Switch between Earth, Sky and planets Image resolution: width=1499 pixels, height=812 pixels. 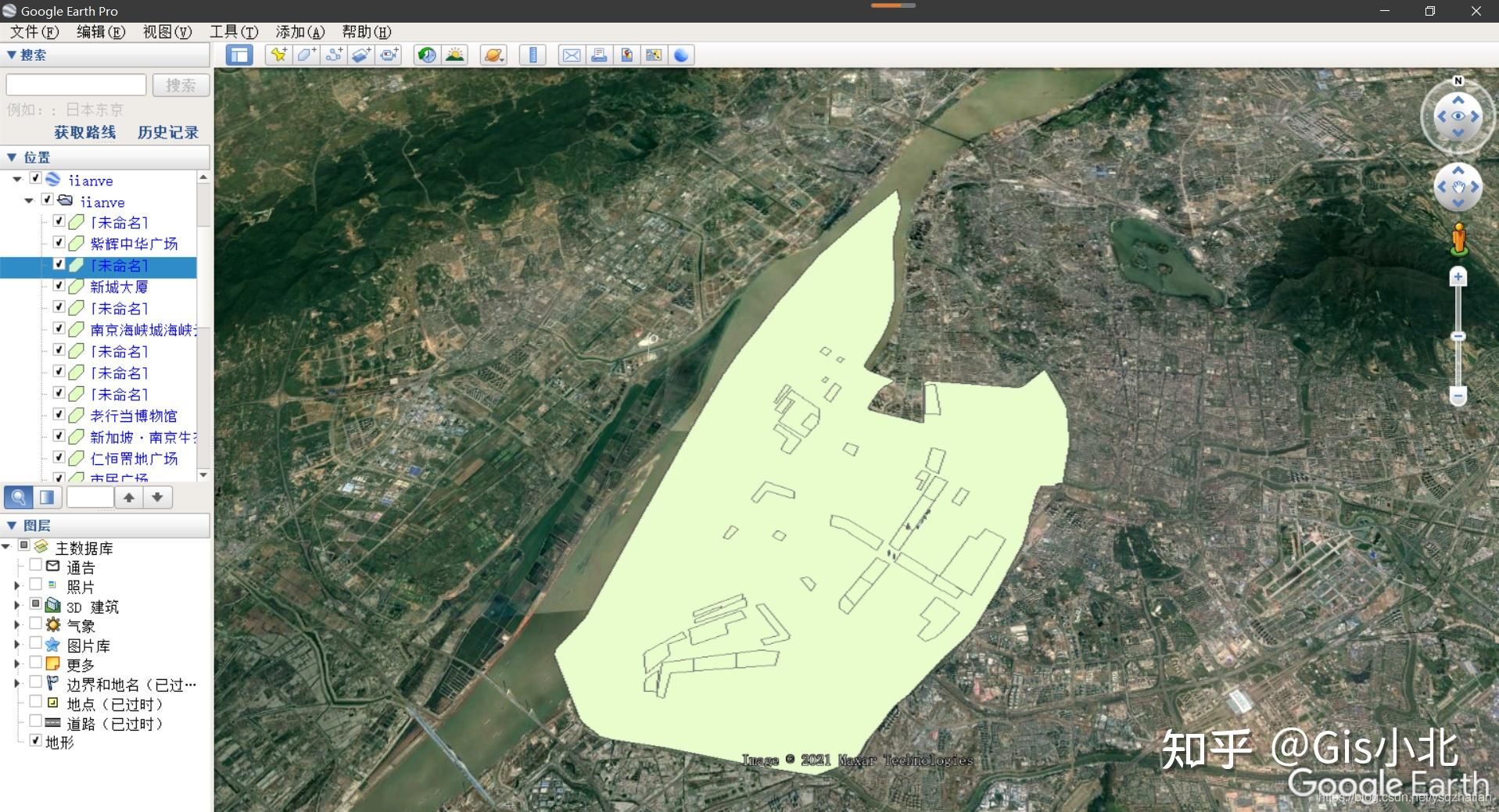point(493,55)
